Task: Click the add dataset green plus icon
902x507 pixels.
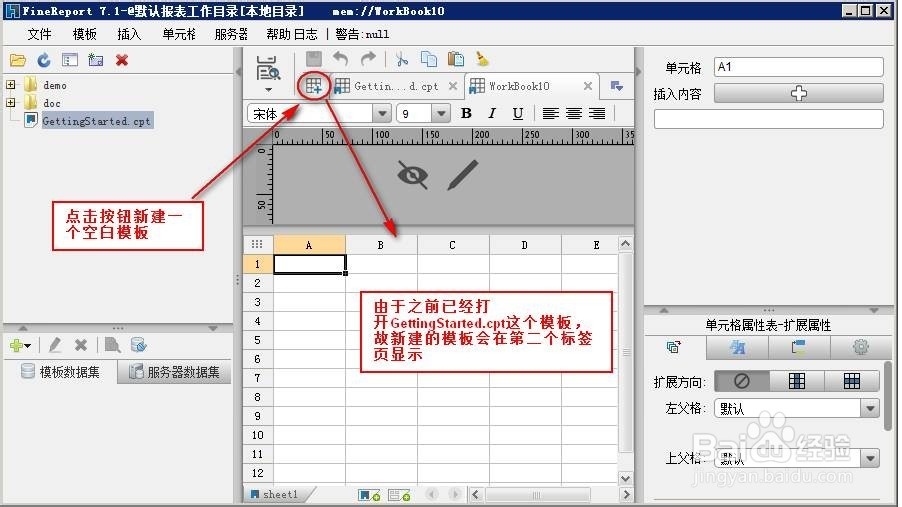Action: 17,345
